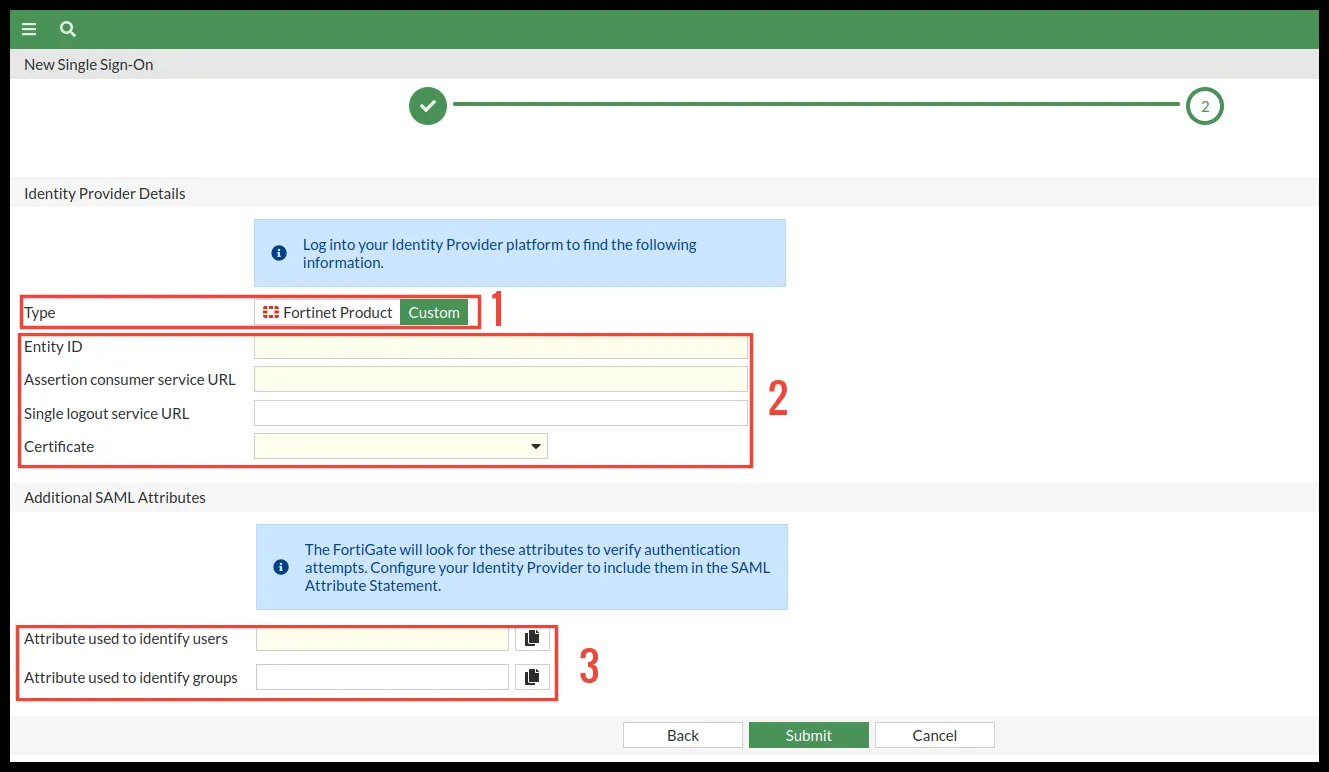Click the step 2 circle indicator
The height and width of the screenshot is (772, 1329).
1205,106
